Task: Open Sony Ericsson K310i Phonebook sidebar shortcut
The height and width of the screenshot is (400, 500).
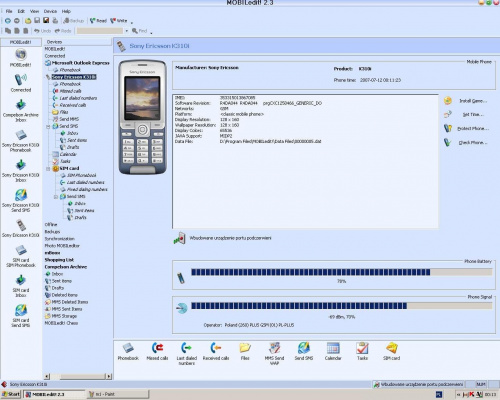Action: (x=21, y=141)
